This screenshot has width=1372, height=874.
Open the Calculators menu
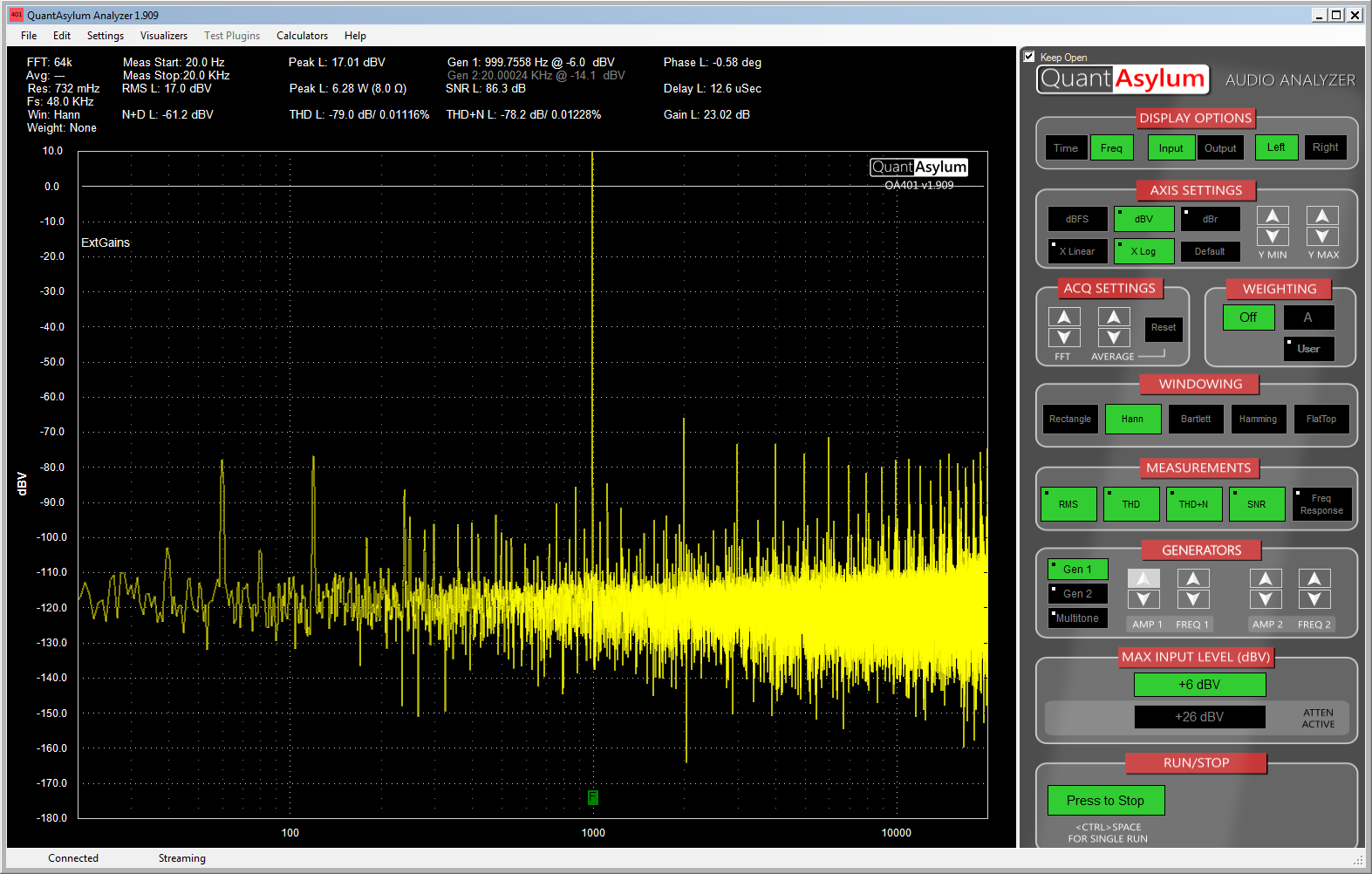point(303,36)
